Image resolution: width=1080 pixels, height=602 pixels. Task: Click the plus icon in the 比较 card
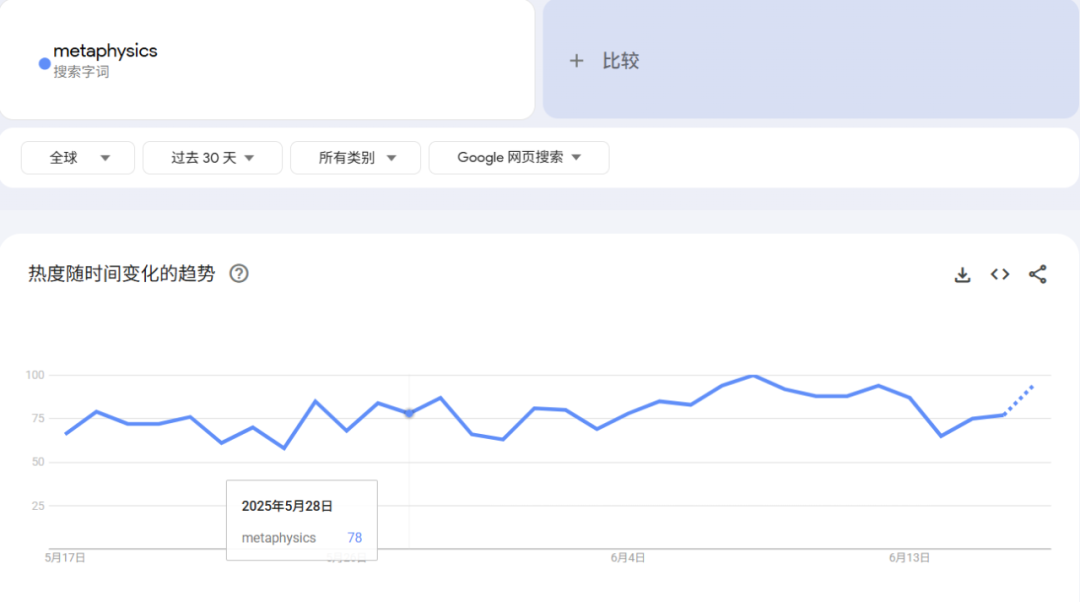[x=576, y=61]
